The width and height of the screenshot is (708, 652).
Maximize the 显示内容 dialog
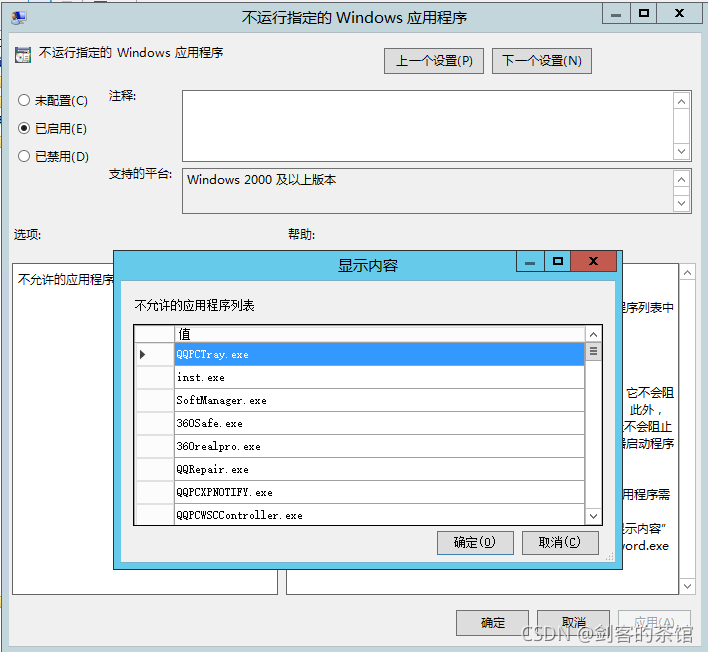click(558, 261)
